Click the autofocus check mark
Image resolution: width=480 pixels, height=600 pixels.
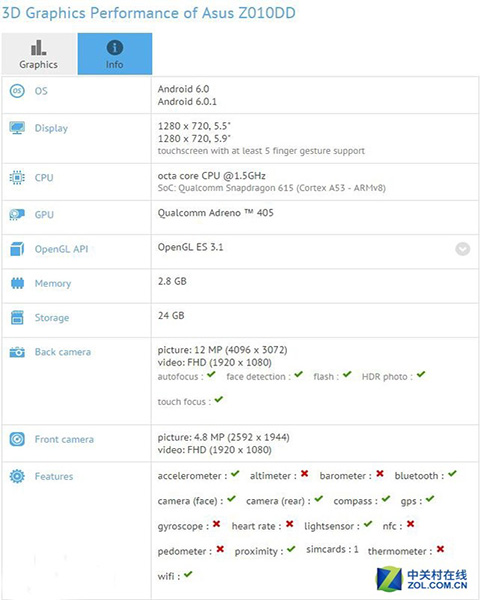[x=211, y=375]
